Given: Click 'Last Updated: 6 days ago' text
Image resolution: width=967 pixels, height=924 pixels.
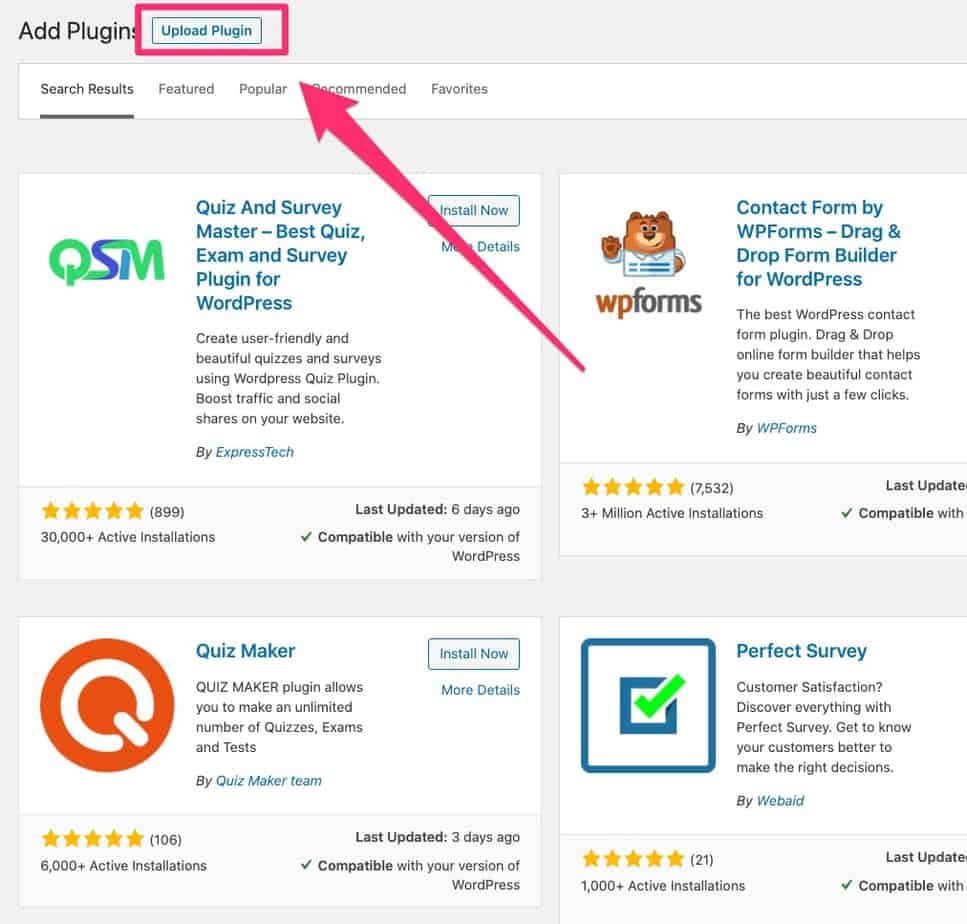Looking at the screenshot, I should (x=437, y=509).
